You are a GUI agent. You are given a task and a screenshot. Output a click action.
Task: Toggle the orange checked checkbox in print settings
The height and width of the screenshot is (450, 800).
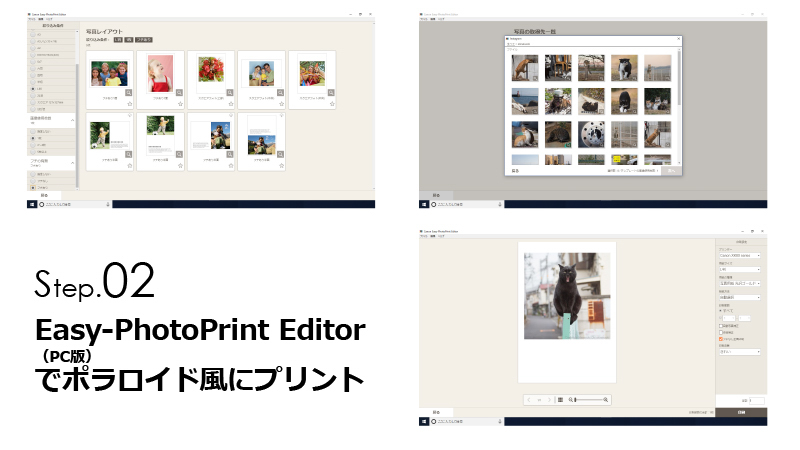pyautogui.click(x=721, y=339)
